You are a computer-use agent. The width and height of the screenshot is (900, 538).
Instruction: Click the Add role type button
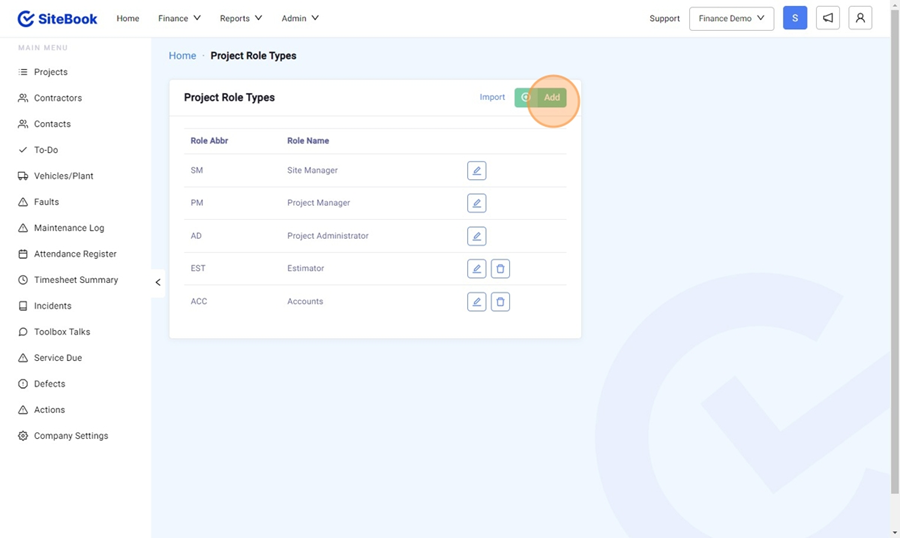pos(541,97)
